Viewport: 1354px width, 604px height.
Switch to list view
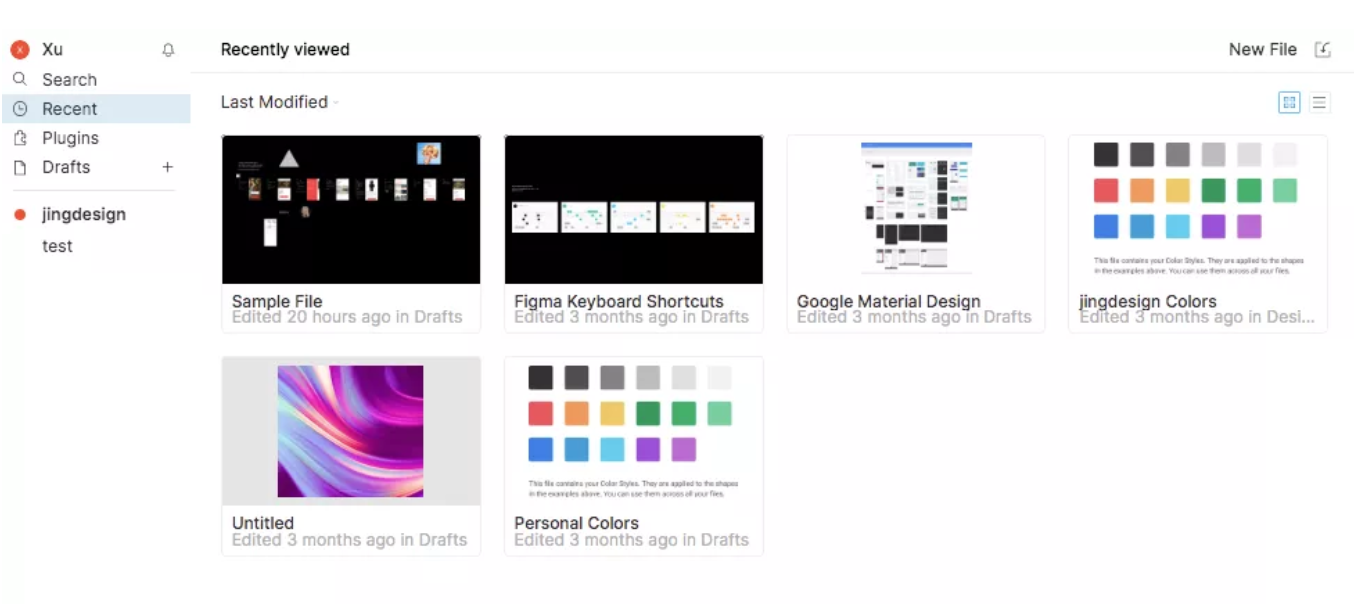pos(1319,102)
